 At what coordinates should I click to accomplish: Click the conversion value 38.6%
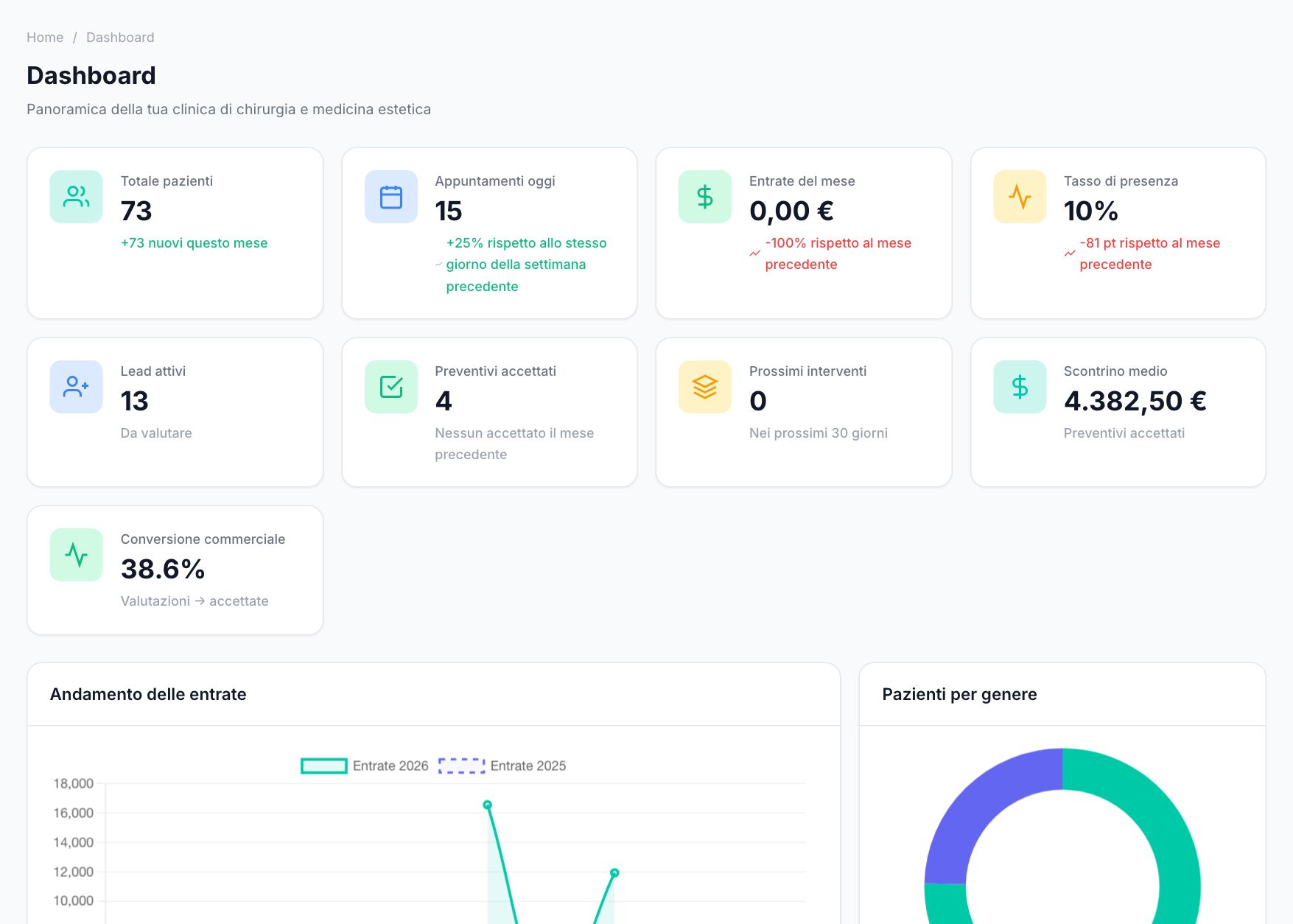click(x=163, y=570)
